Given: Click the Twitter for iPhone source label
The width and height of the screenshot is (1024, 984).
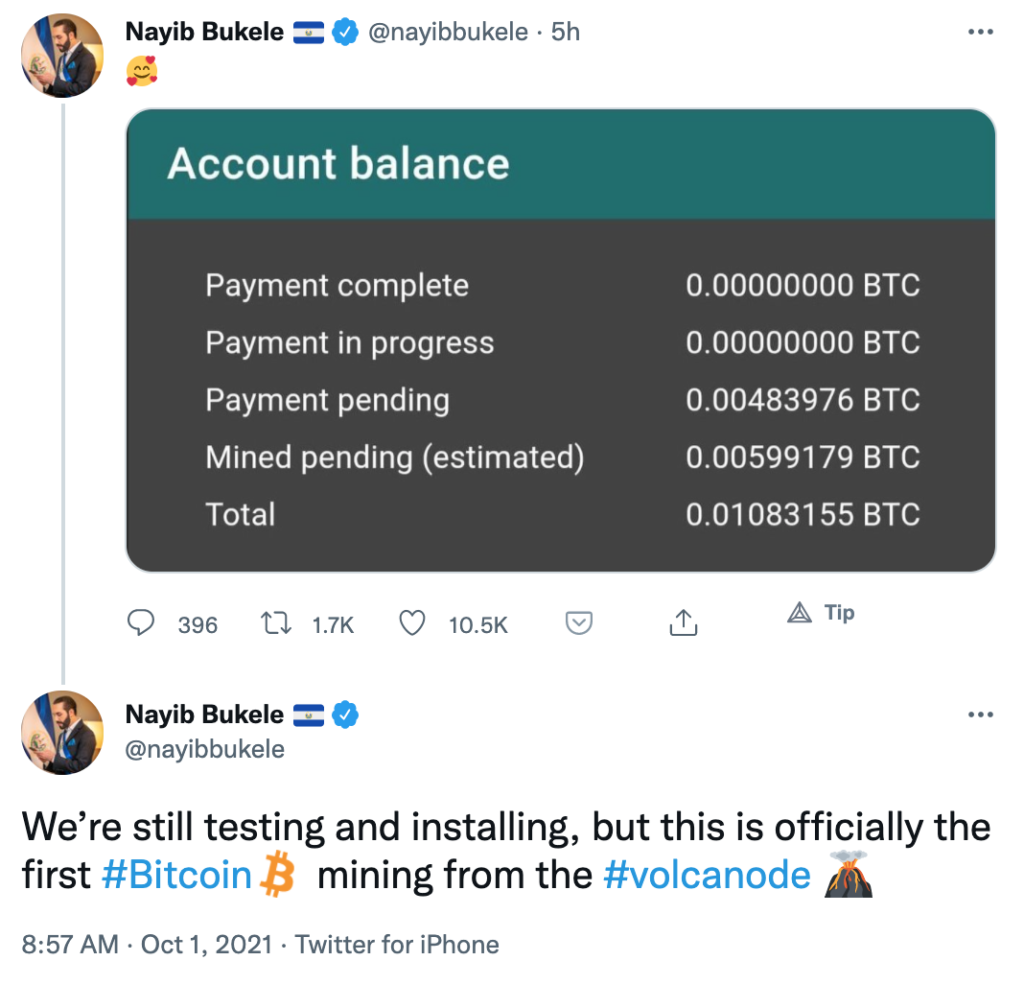Looking at the screenshot, I should click(x=397, y=945).
